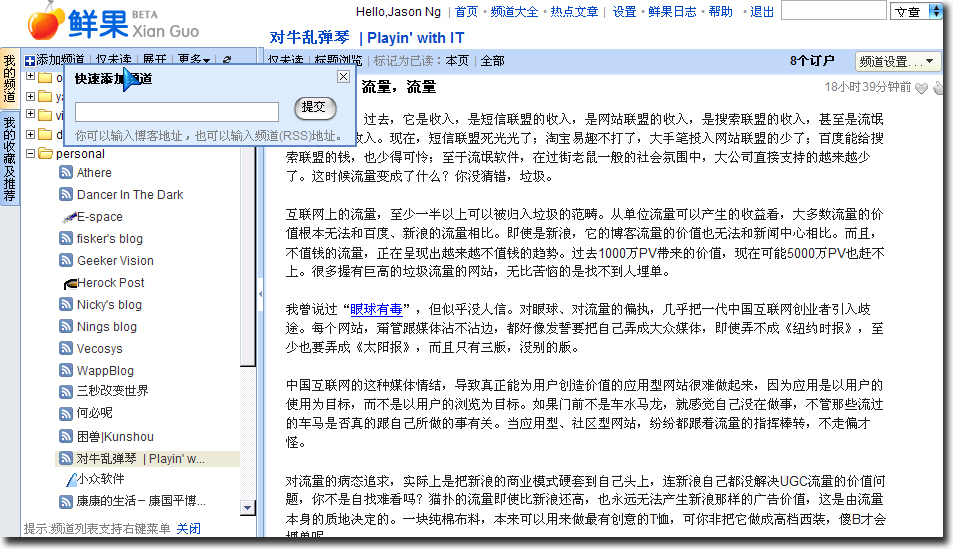This screenshot has width=953, height=549.
Task: Open the 频道设置 dropdown
Action: click(899, 62)
